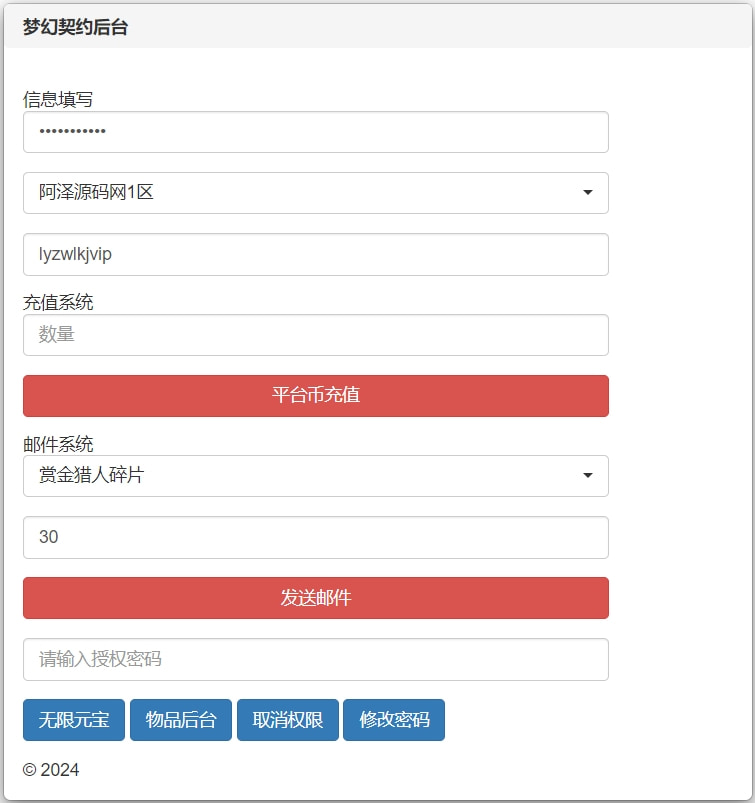The width and height of the screenshot is (755, 803).
Task: Expand the 赏金猎人碎片 item dropdown
Action: pyautogui.click(x=315, y=476)
